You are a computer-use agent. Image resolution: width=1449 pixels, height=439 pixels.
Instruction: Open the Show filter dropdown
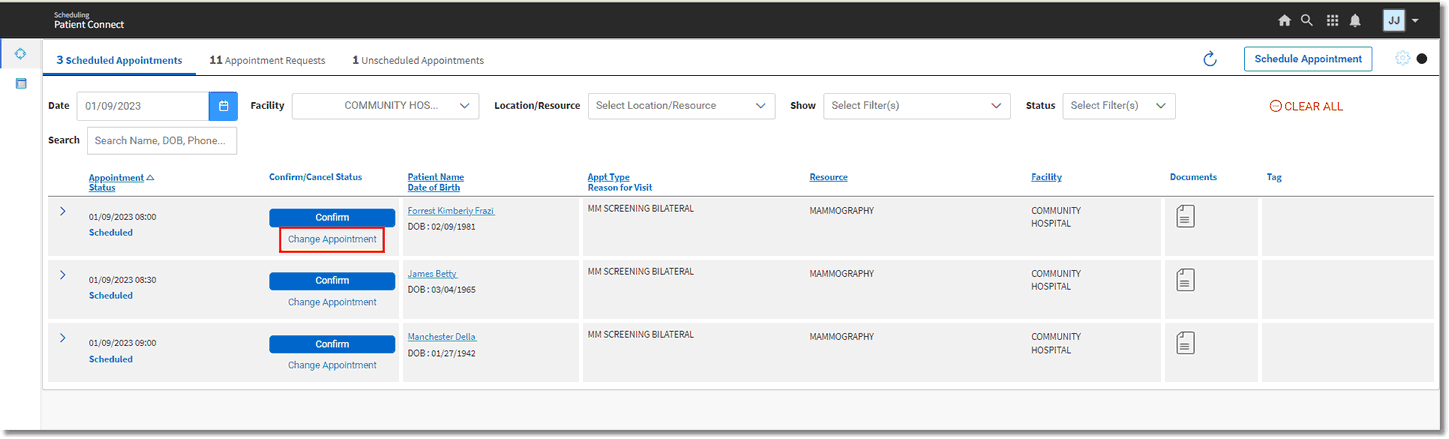(x=916, y=106)
